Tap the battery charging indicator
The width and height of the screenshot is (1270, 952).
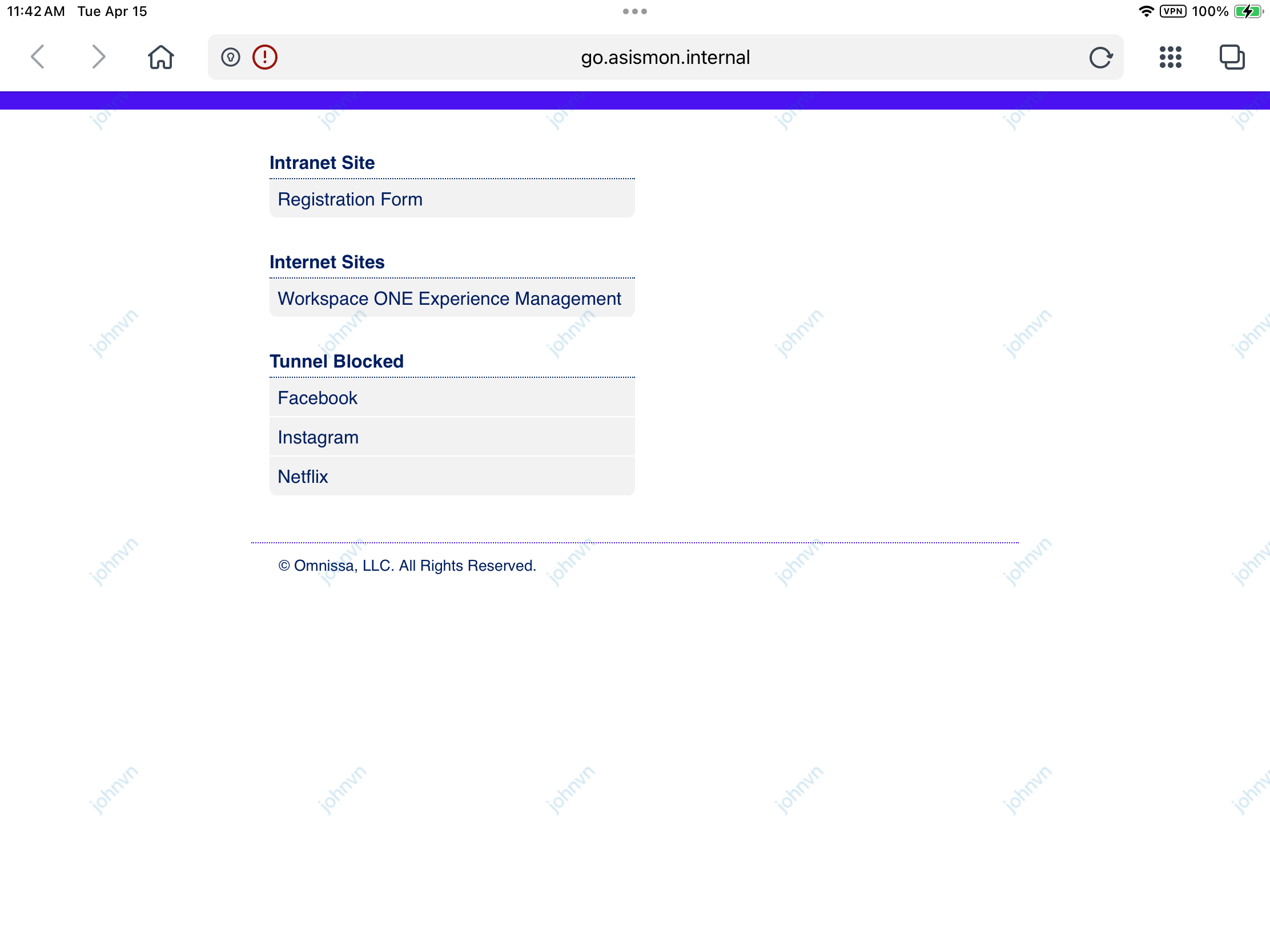1248,11
